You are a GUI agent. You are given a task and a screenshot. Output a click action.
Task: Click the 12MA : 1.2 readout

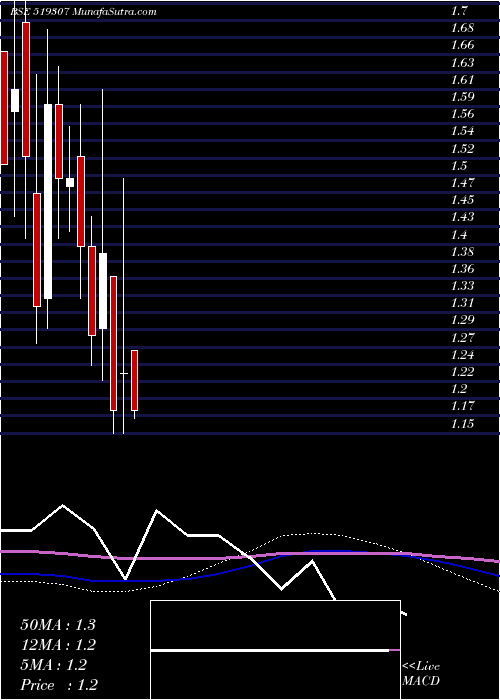coord(58,645)
